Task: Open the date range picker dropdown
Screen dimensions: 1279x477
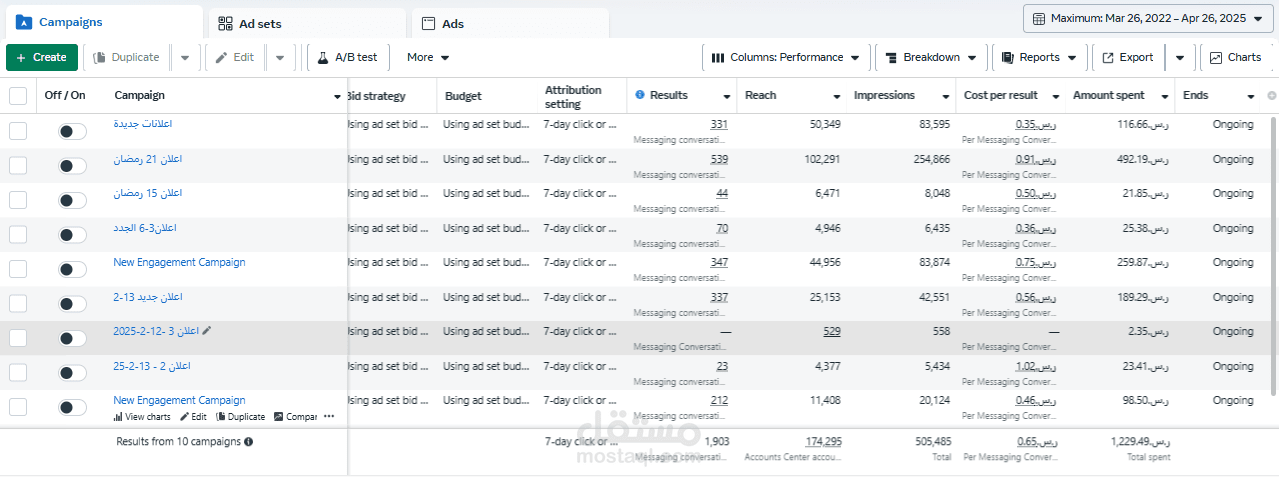Action: point(1148,18)
